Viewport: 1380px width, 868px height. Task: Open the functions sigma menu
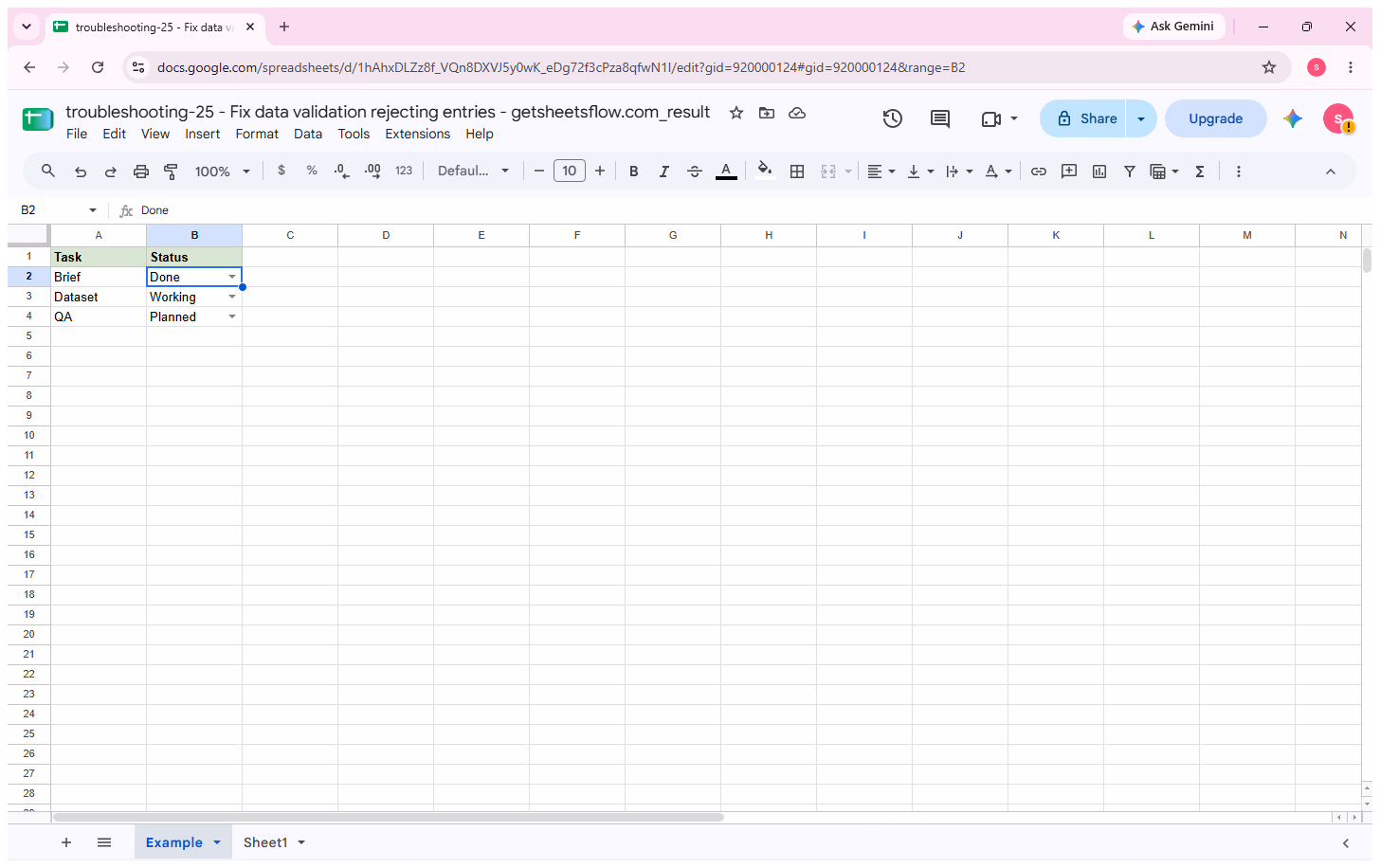(1200, 172)
